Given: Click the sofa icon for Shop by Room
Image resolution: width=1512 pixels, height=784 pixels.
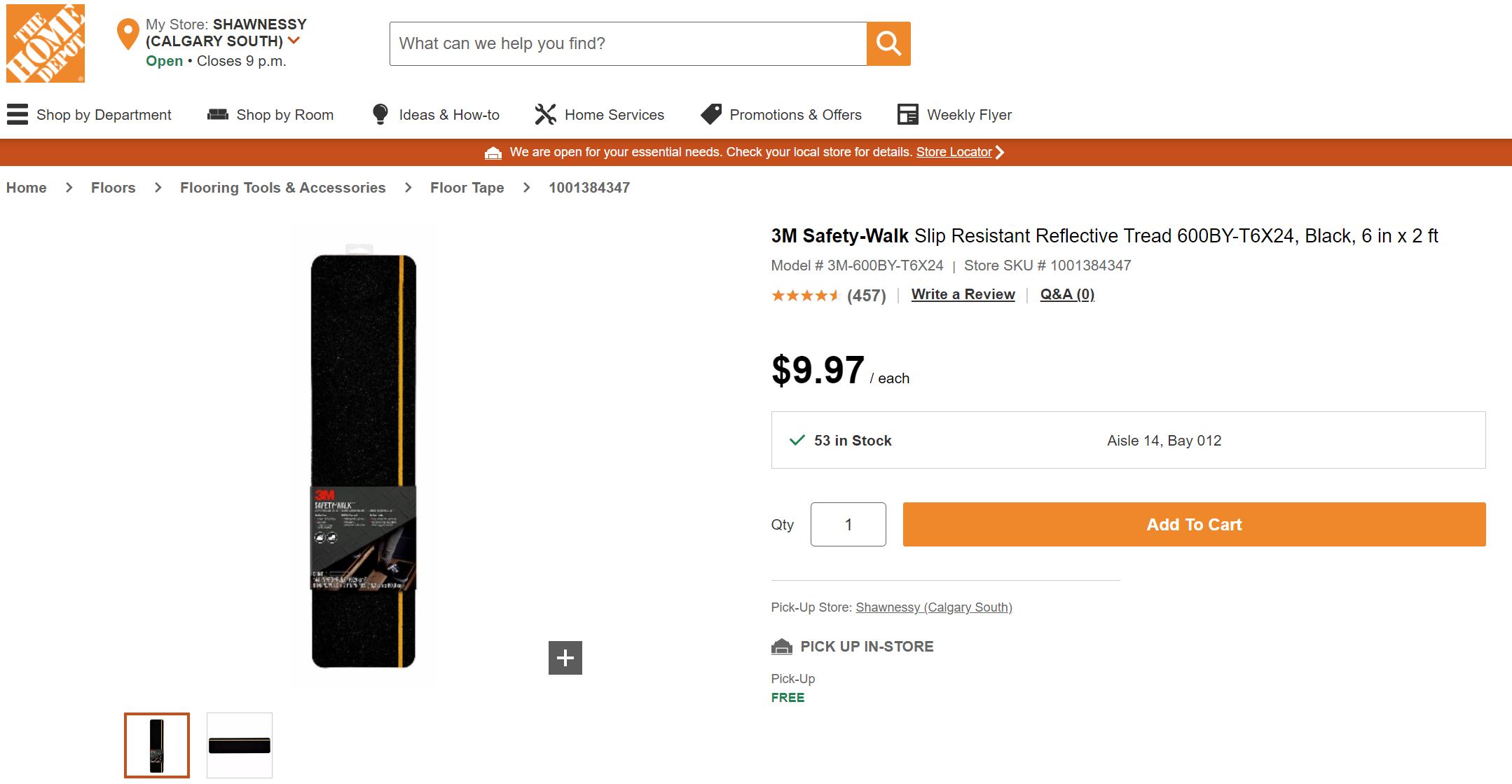Looking at the screenshot, I should click(218, 114).
